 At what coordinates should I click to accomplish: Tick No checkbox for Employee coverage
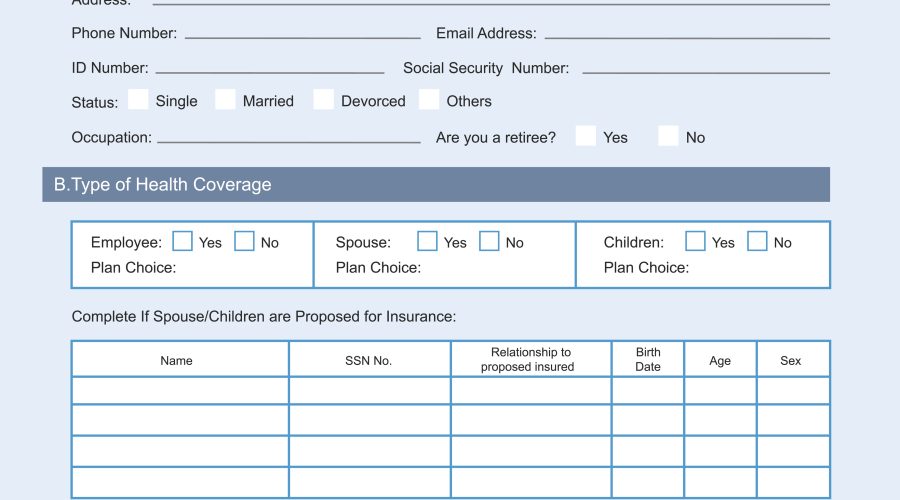pos(244,241)
